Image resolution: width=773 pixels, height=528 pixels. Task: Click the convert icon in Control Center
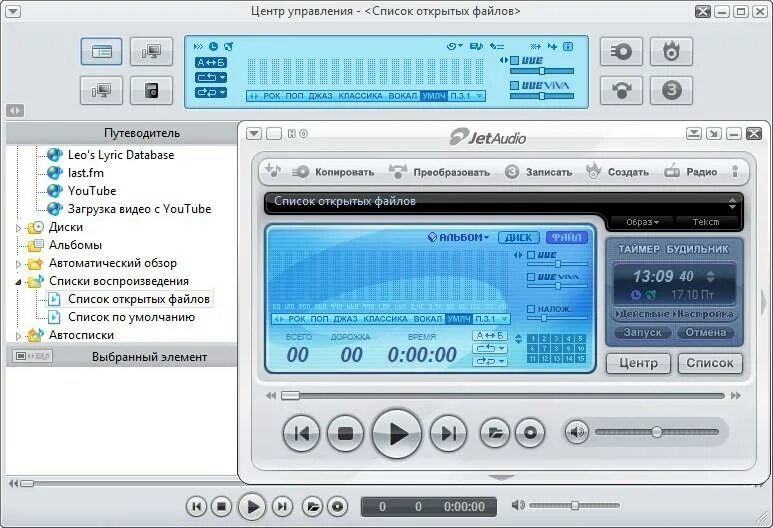point(621,90)
